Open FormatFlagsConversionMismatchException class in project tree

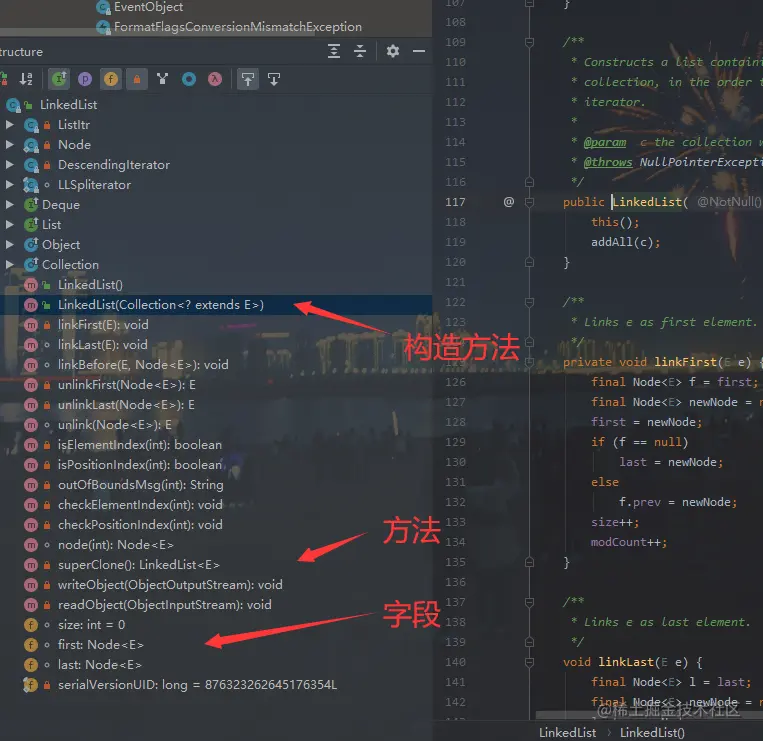(237, 26)
